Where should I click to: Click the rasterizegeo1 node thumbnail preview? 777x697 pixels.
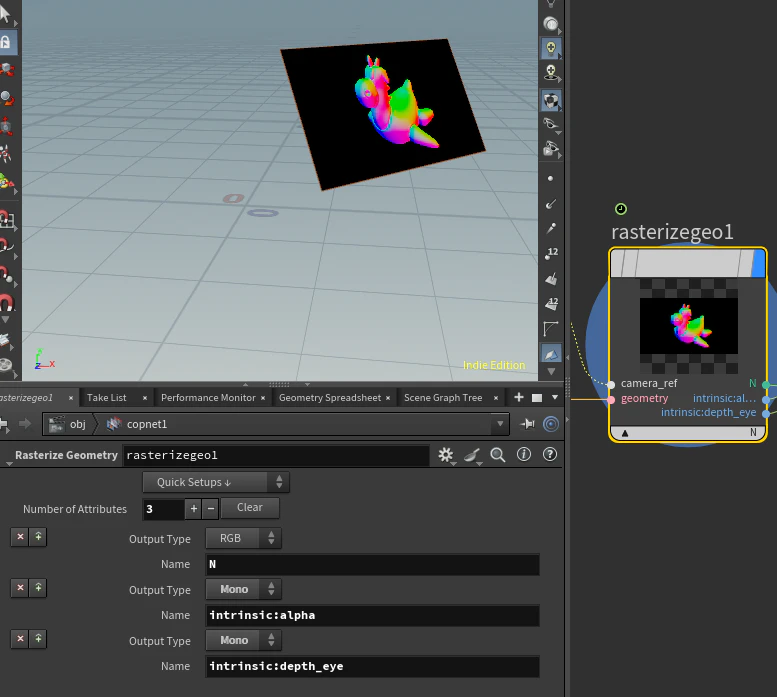click(688, 326)
